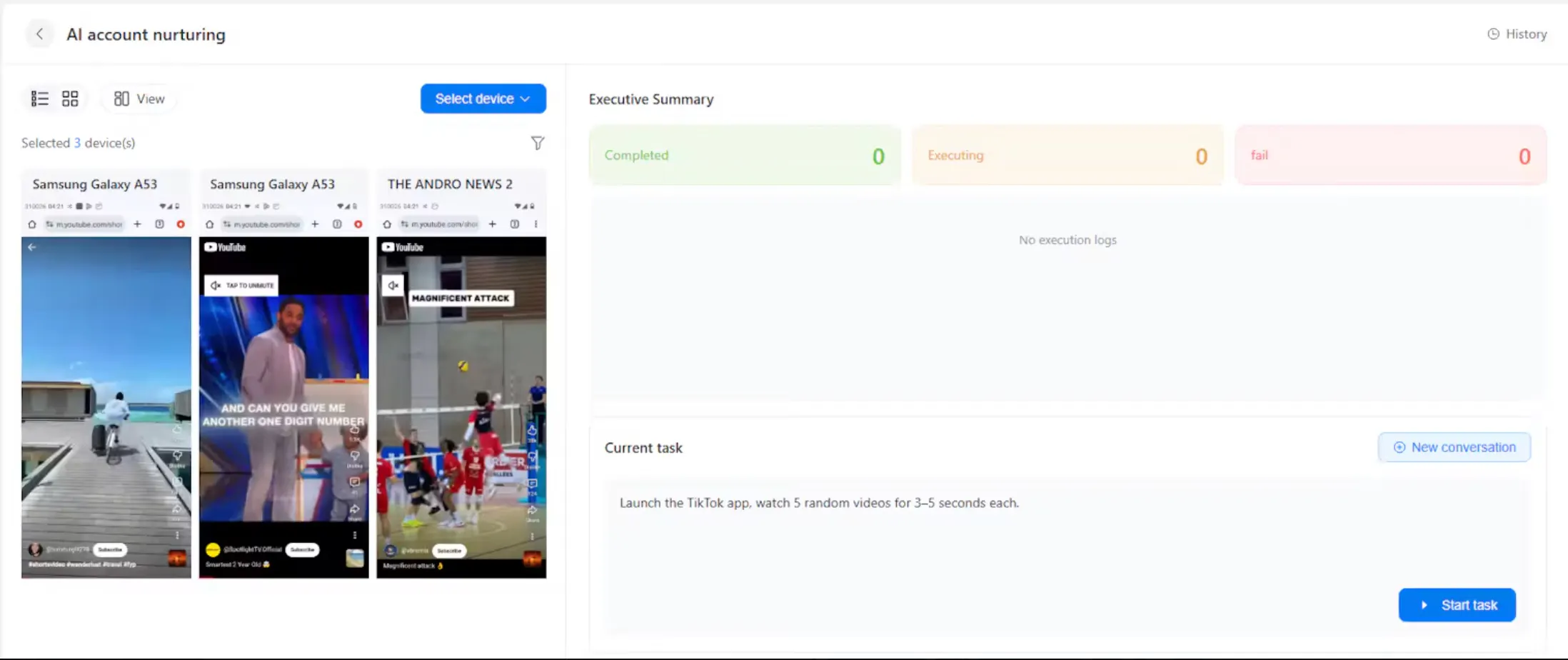Click the 'Selected 3 device(s)' label
This screenshot has width=1568, height=660.
(x=79, y=143)
